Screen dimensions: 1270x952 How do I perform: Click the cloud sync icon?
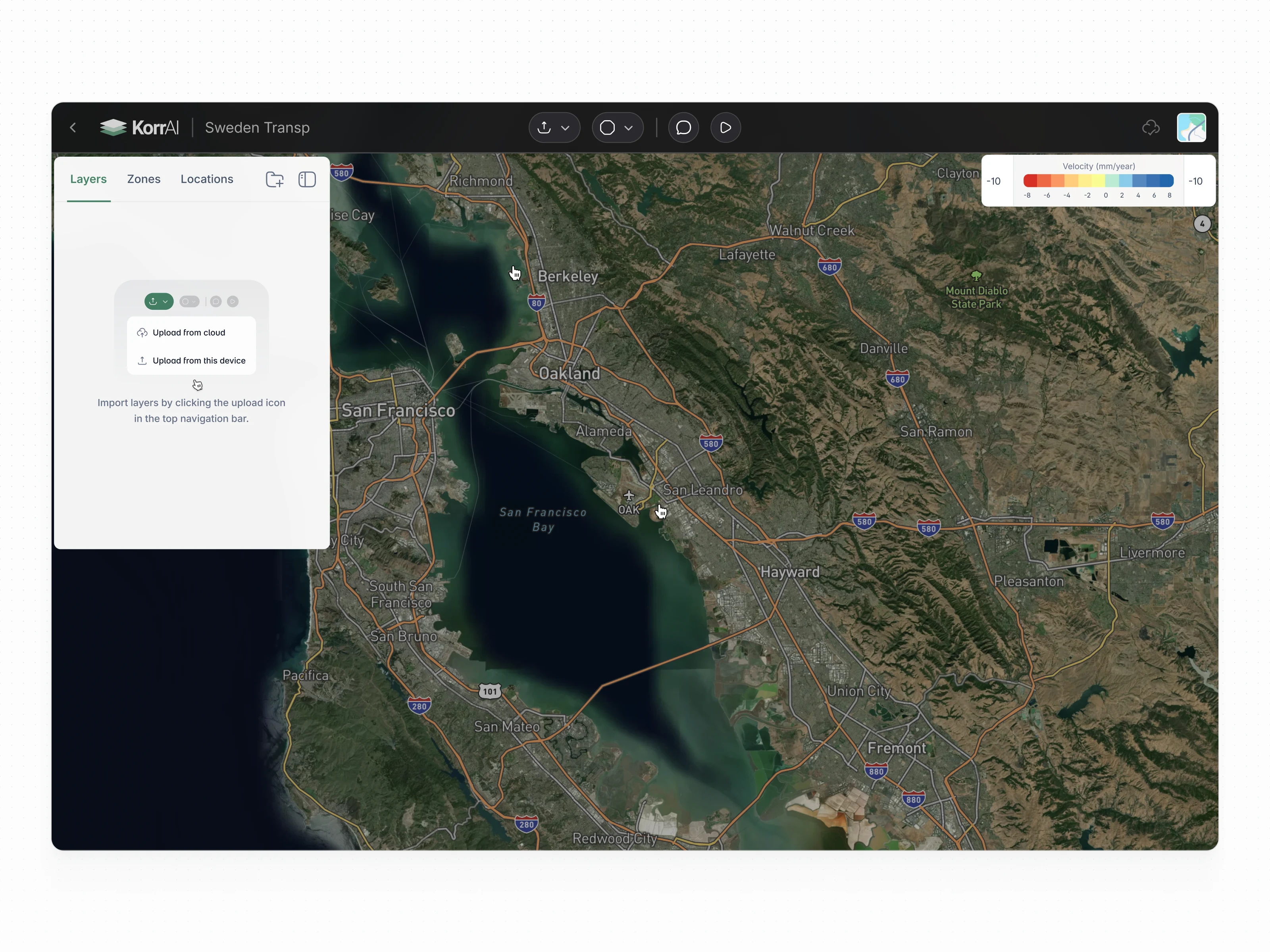click(1151, 127)
